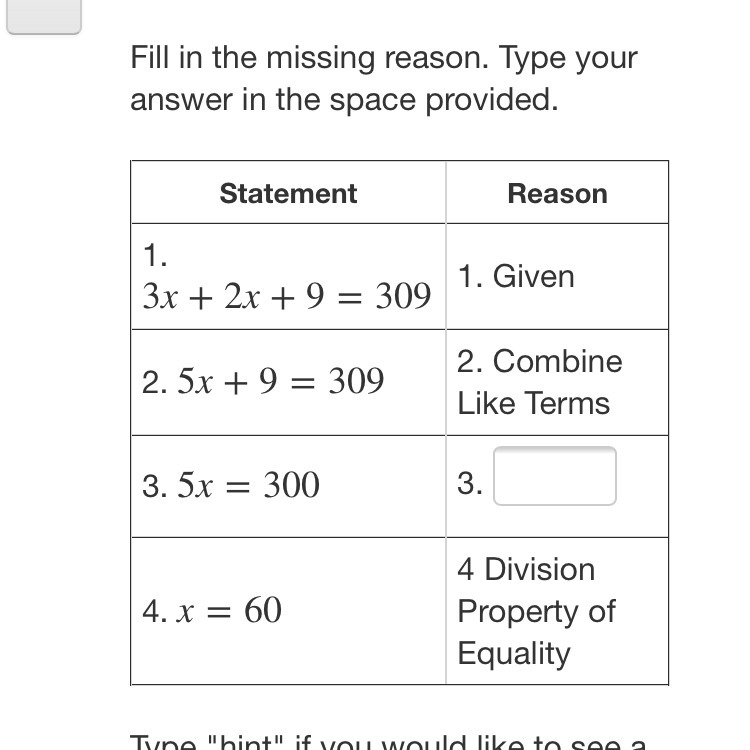Click the number 300 in statement 3
This screenshot has width=750, height=750.
click(291, 485)
